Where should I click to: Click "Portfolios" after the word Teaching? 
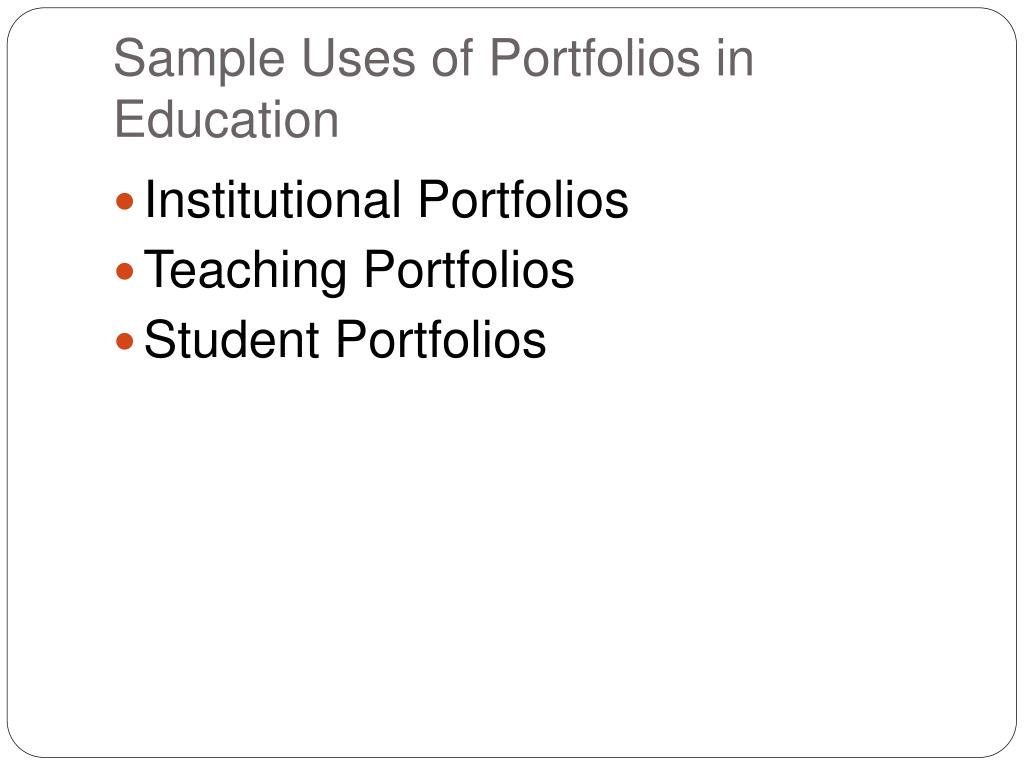coord(469,269)
